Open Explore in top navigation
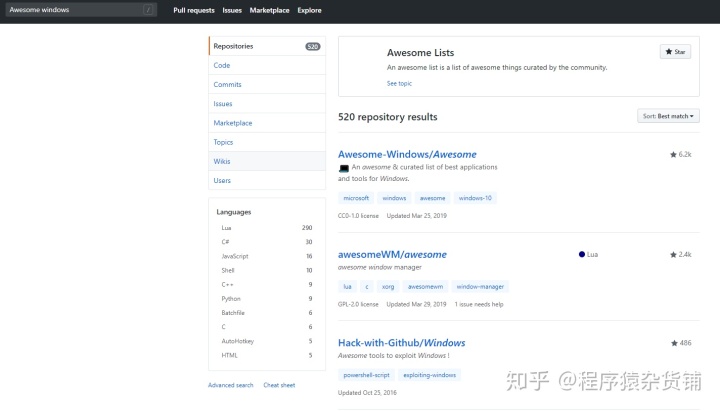This screenshot has height=411, width=720. pyautogui.click(x=309, y=10)
